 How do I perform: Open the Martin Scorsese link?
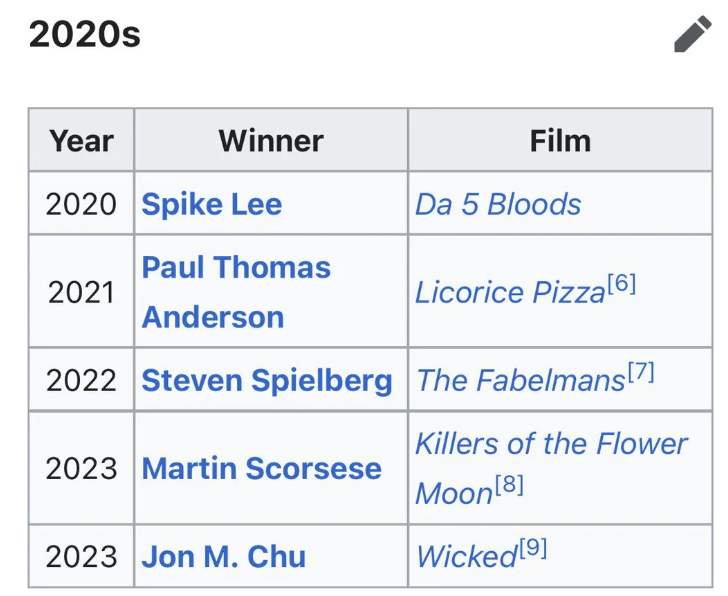(261, 468)
